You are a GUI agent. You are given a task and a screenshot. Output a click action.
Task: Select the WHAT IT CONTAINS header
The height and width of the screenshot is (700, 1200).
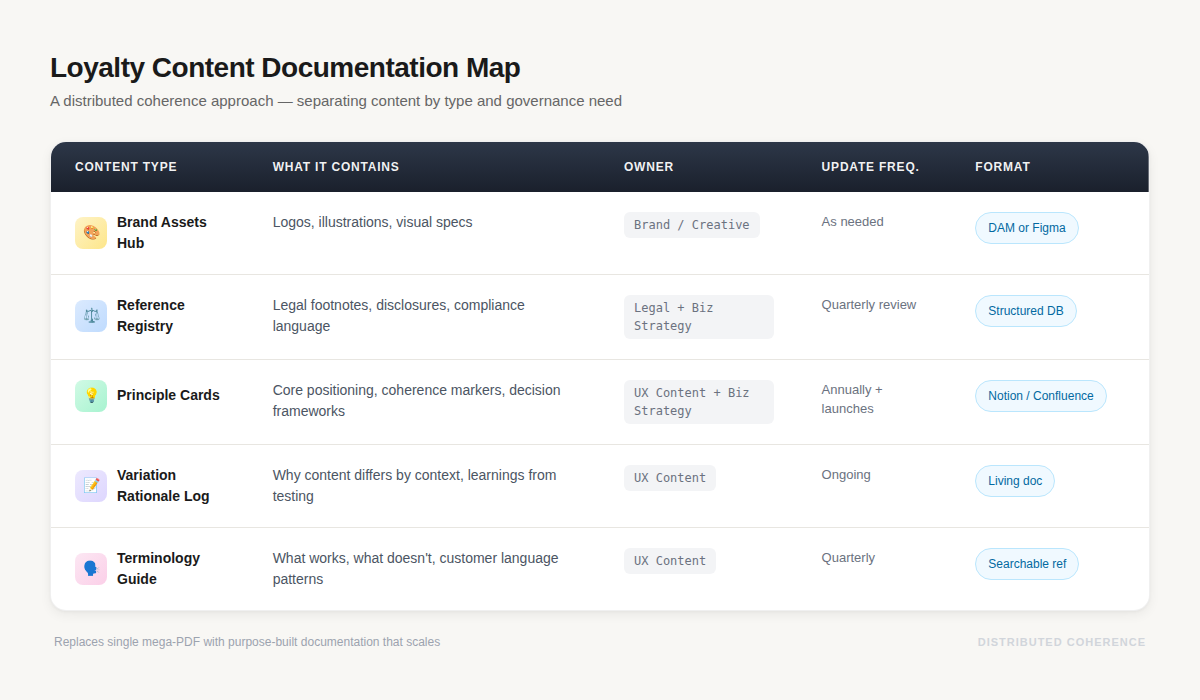click(335, 167)
